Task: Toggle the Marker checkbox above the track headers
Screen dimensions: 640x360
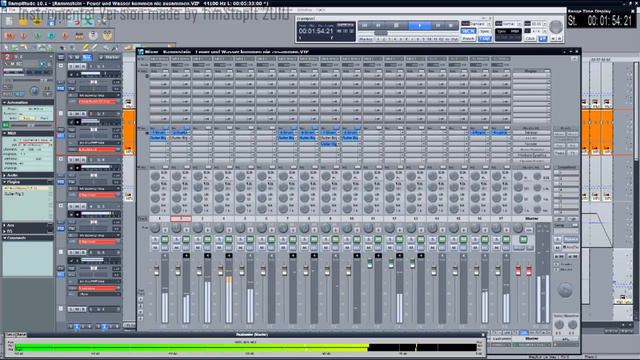Action: (102, 57)
